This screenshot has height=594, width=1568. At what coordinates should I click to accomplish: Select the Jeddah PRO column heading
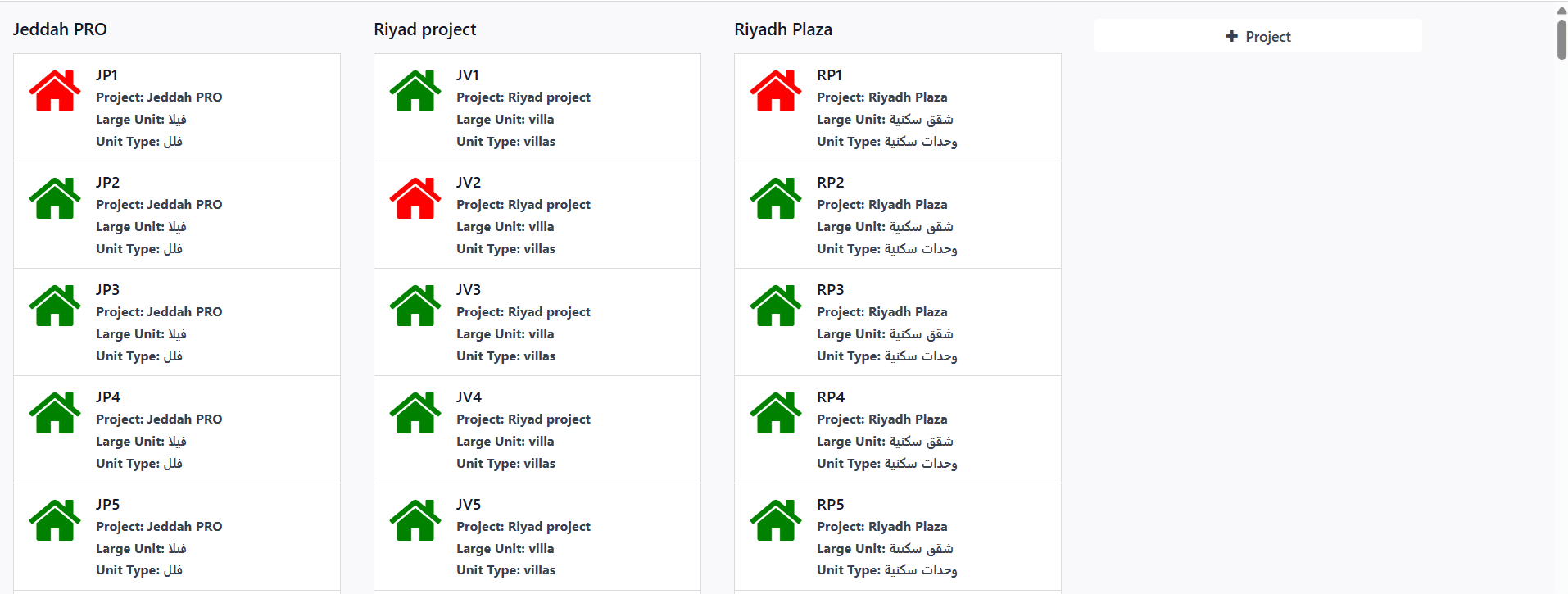(x=60, y=29)
